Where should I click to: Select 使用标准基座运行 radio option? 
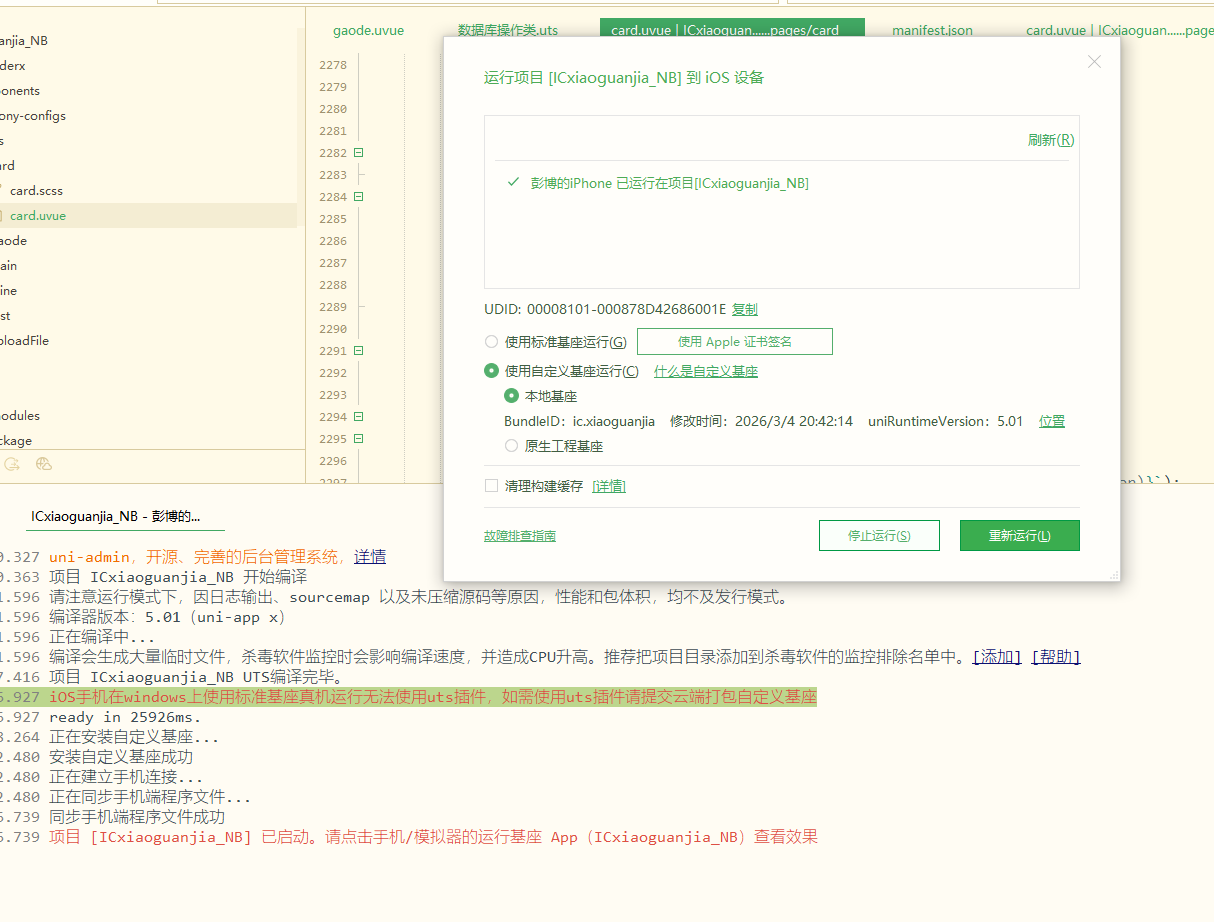pos(492,342)
